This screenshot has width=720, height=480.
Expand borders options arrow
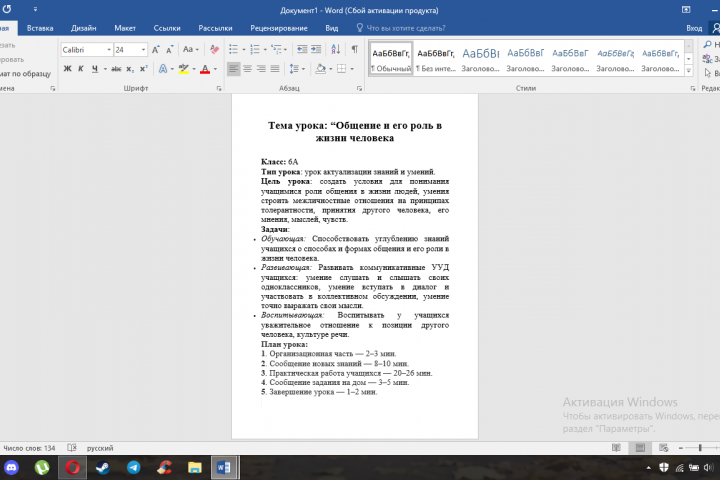352,69
